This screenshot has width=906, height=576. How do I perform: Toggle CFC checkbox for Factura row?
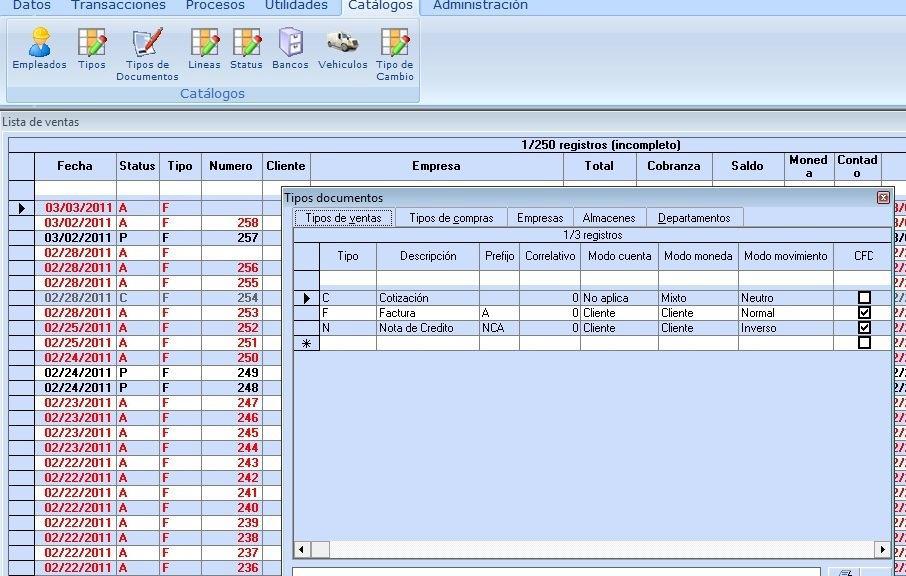pyautogui.click(x=864, y=313)
